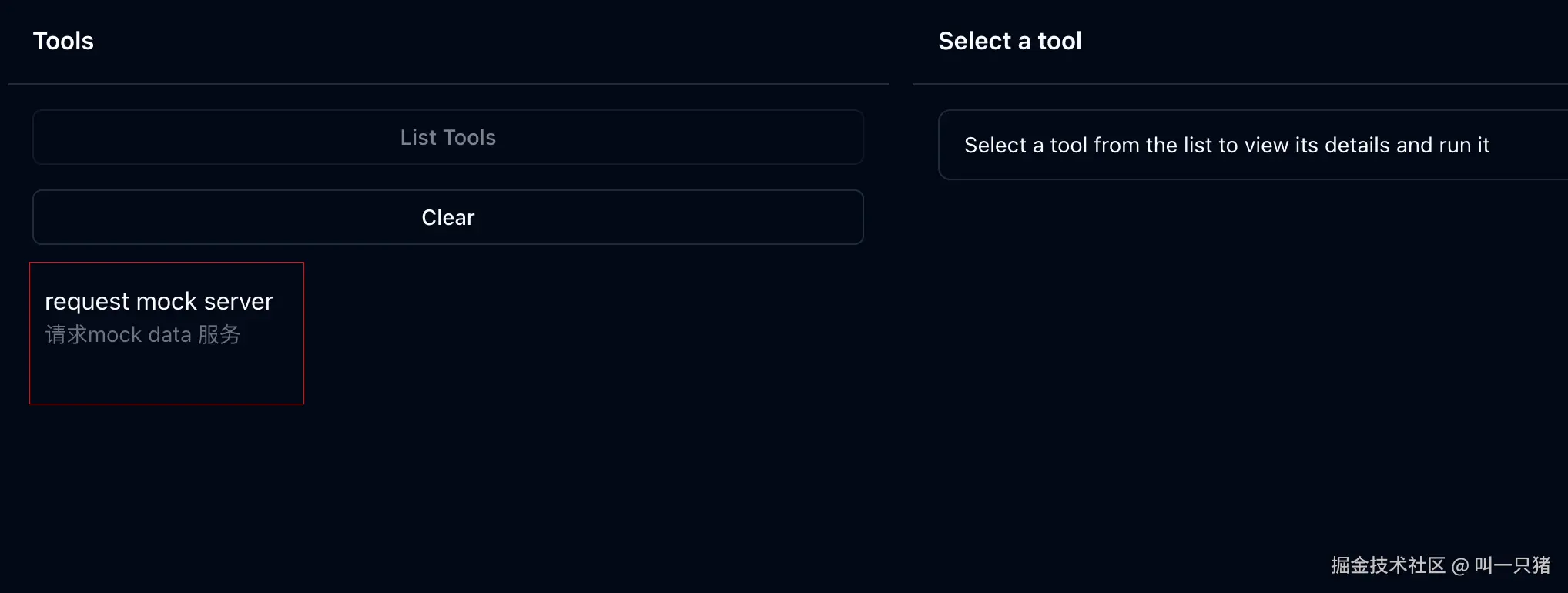Viewport: 1568px width, 593px height.
Task: Click the "Tools" title on the left
Action: (x=63, y=41)
